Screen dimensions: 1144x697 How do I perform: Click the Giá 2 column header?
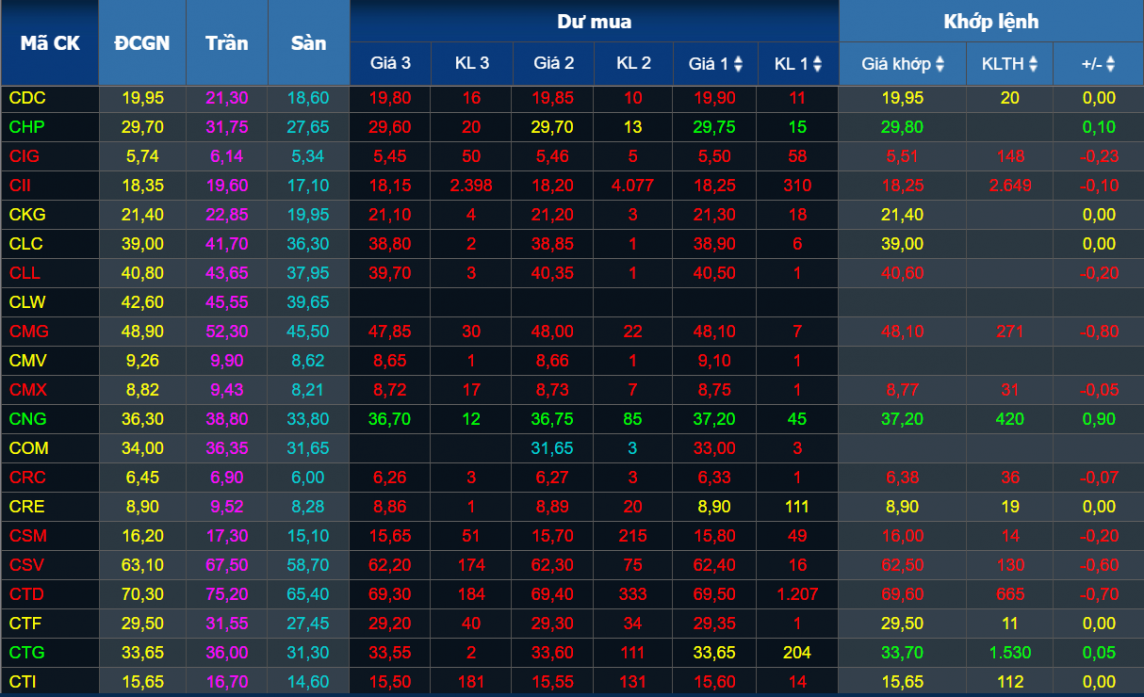553,63
